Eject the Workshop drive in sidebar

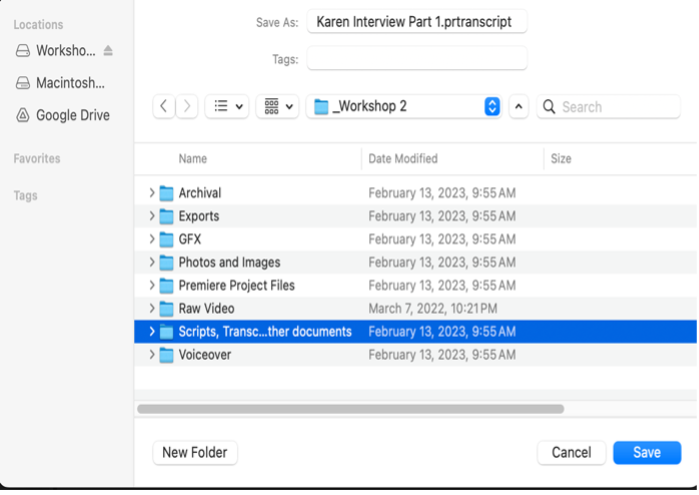click(108, 51)
